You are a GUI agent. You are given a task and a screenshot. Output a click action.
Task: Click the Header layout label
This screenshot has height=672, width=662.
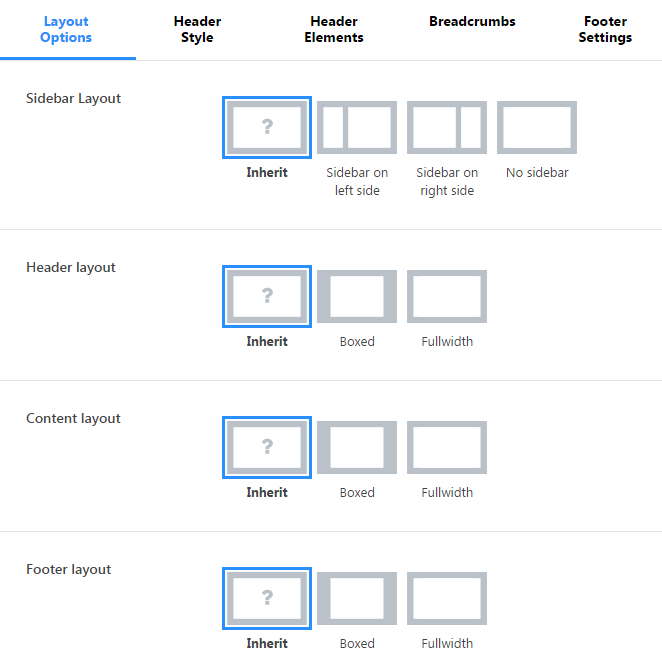click(71, 267)
